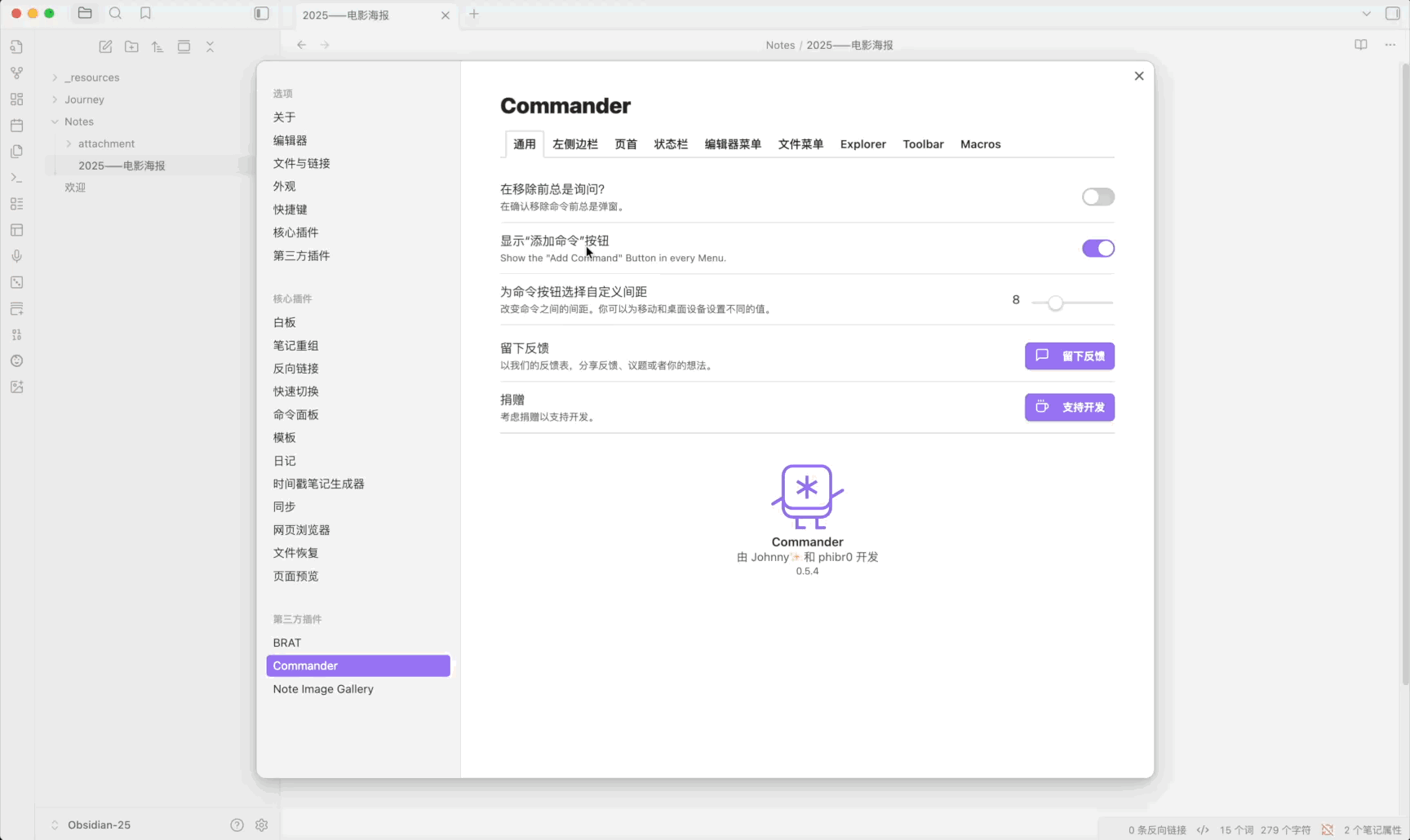Open 外观 settings section
1410x840 pixels.
pos(357,186)
